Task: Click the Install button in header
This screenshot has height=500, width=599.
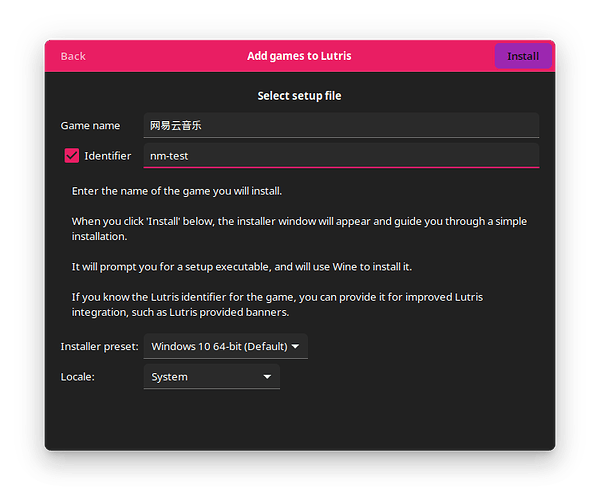Action: [523, 56]
